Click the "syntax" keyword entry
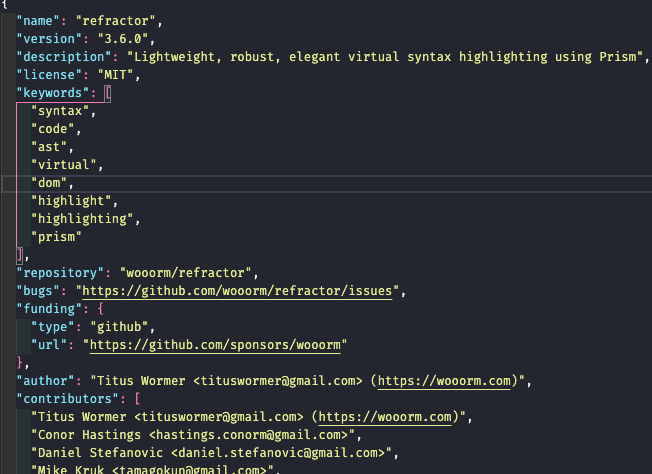The width and height of the screenshot is (652, 474). (60, 111)
